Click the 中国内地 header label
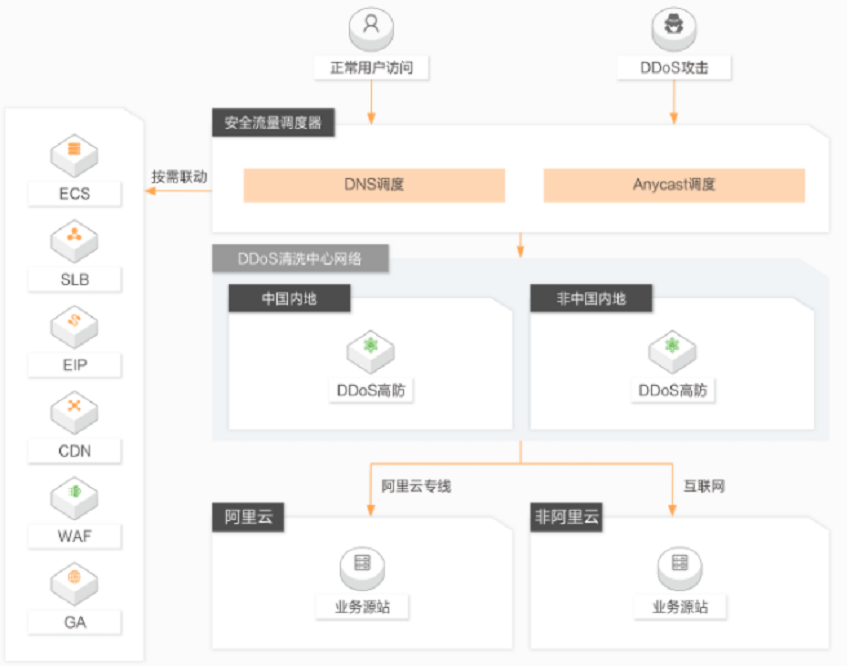The image size is (850, 666). (289, 298)
